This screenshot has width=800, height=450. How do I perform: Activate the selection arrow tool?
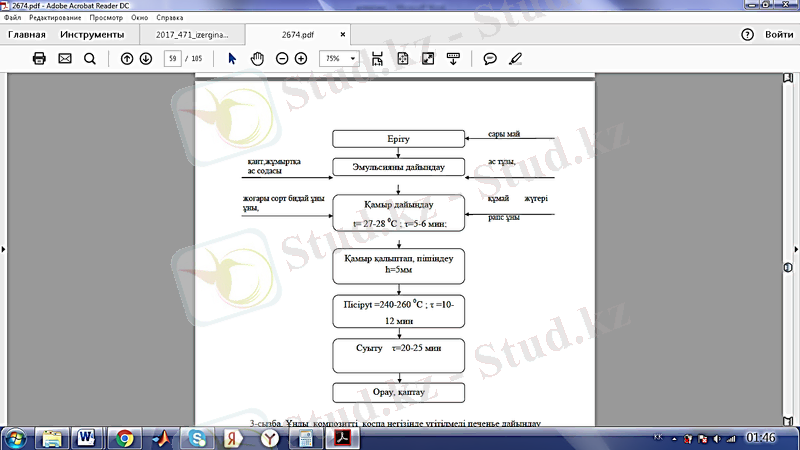click(232, 59)
